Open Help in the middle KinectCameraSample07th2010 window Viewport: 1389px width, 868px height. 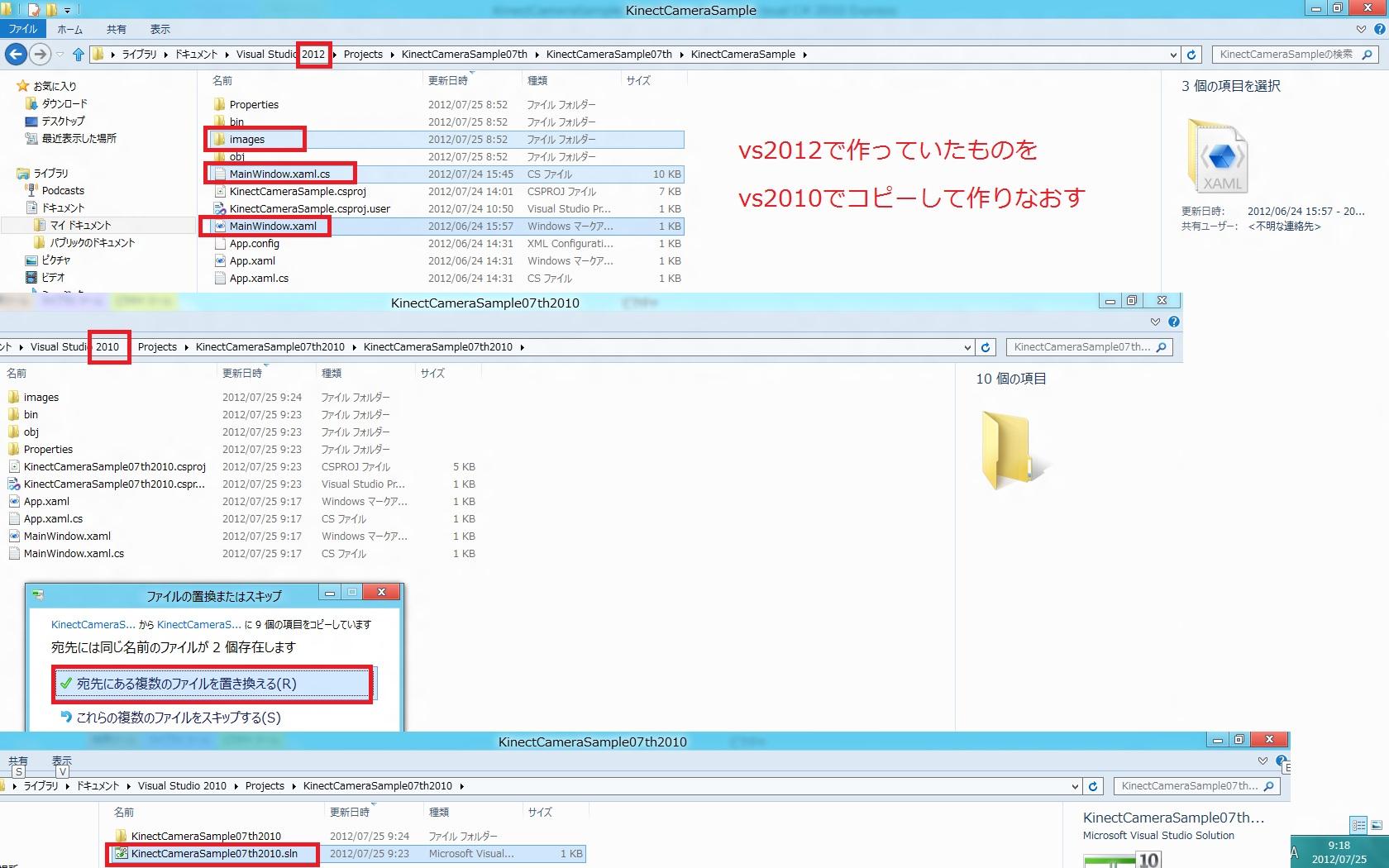pyautogui.click(x=1174, y=322)
